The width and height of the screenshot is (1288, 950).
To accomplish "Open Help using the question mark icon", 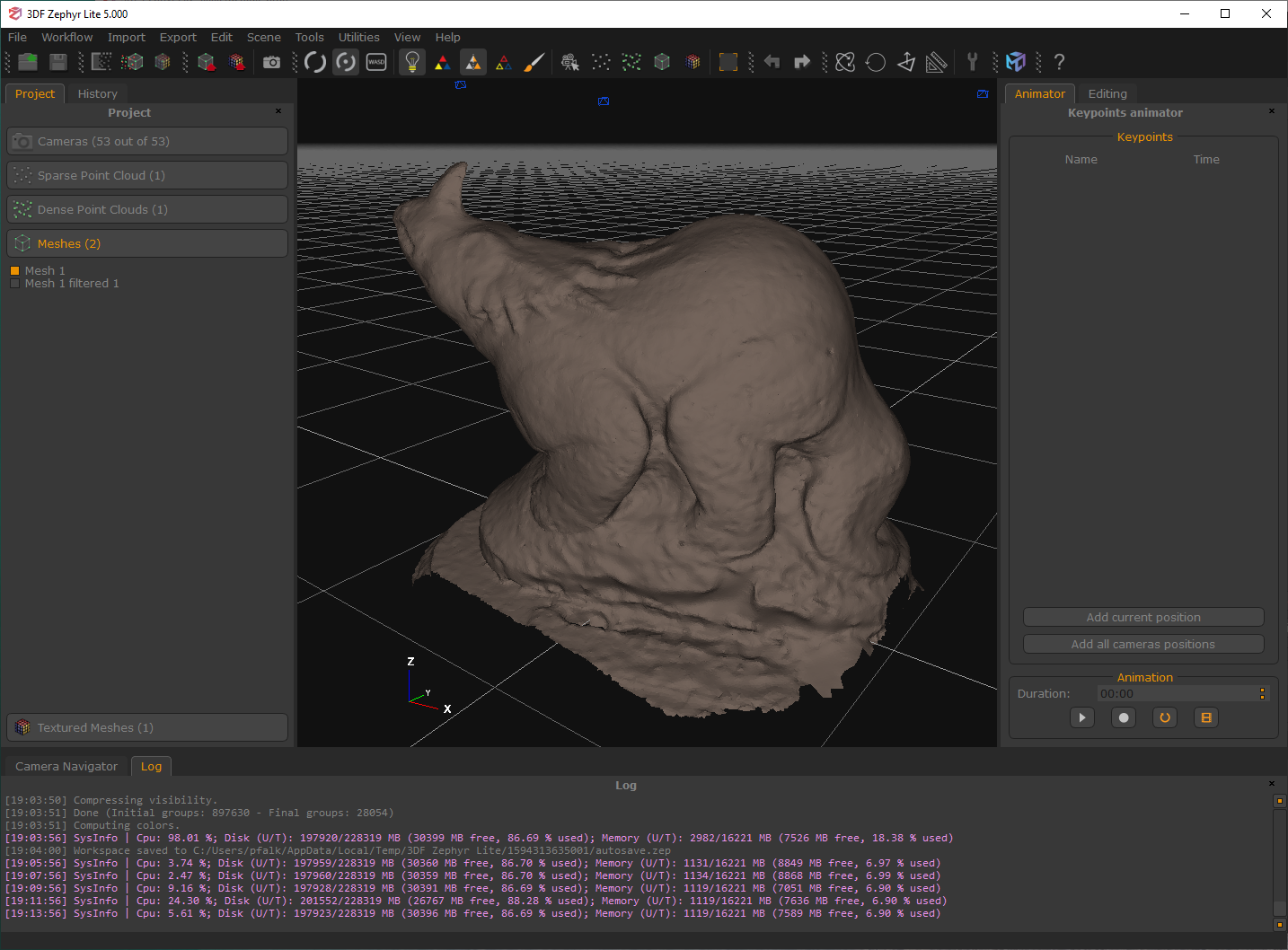I will coord(1059,62).
